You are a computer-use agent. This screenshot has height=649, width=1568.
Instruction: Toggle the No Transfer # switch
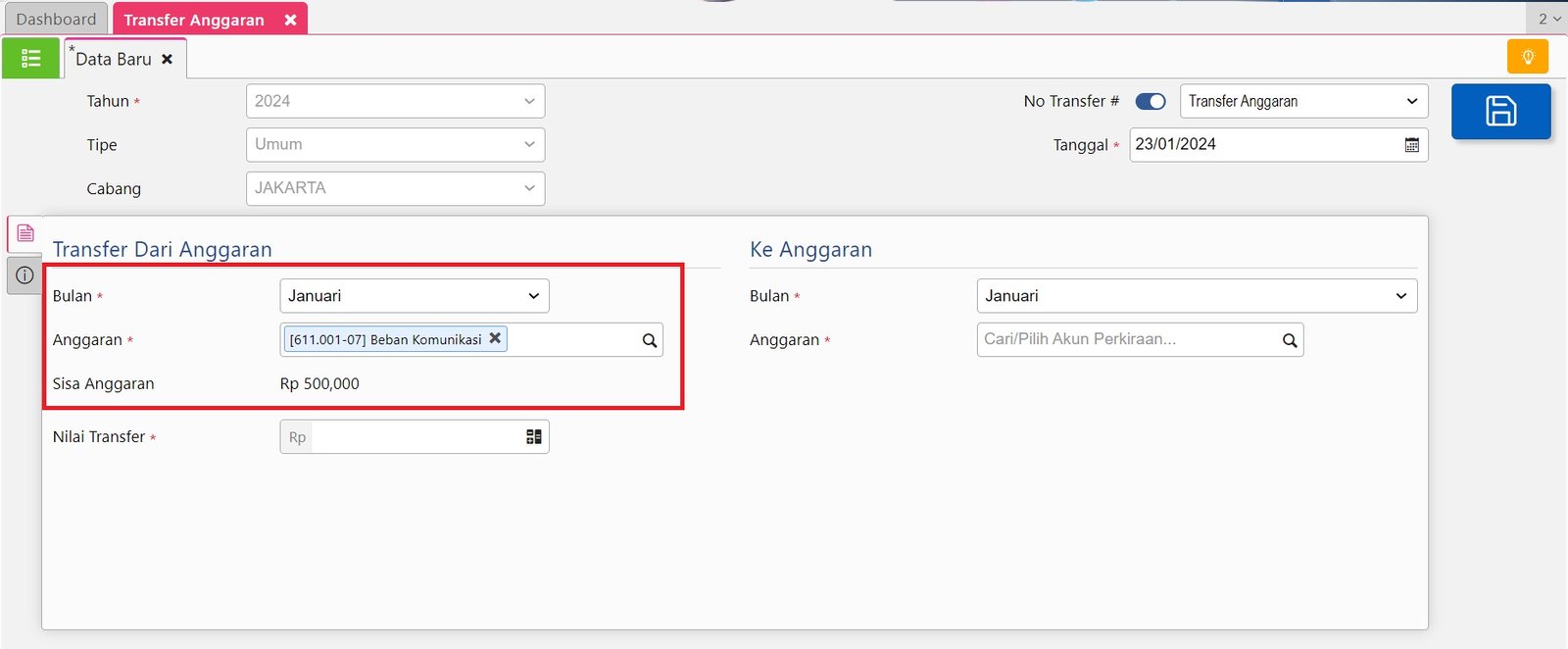point(1150,101)
